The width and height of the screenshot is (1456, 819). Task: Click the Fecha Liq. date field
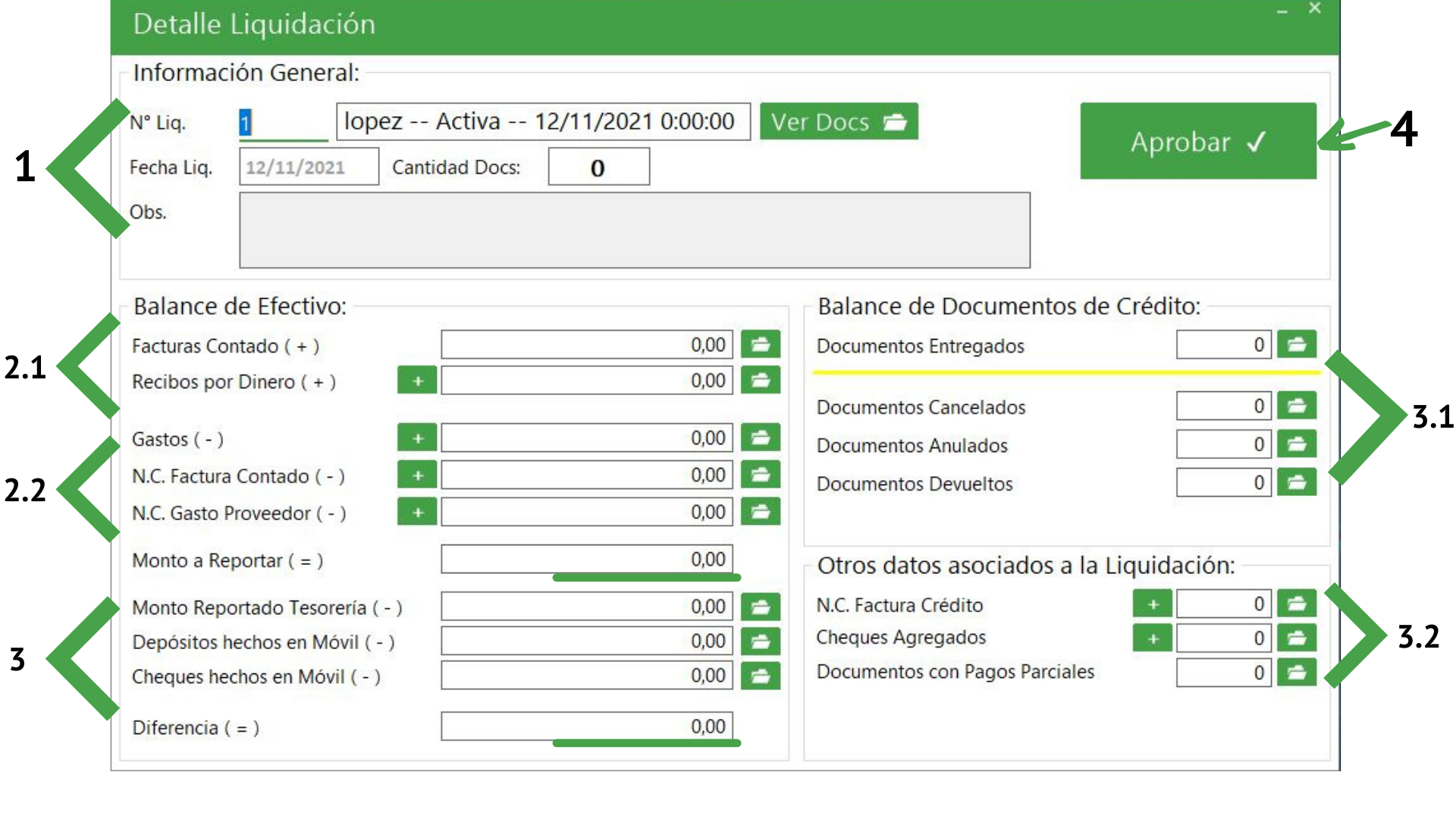(308, 167)
